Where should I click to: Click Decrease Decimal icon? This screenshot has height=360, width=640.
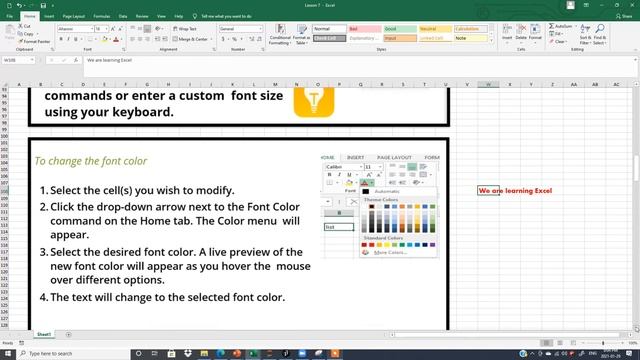click(x=259, y=39)
